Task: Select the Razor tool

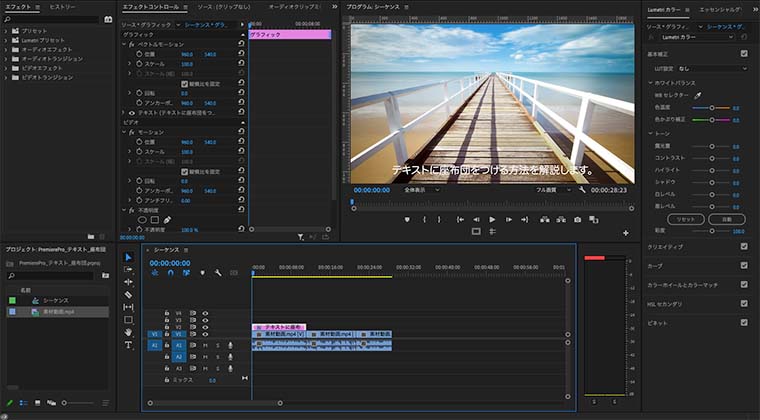Action: click(x=128, y=295)
